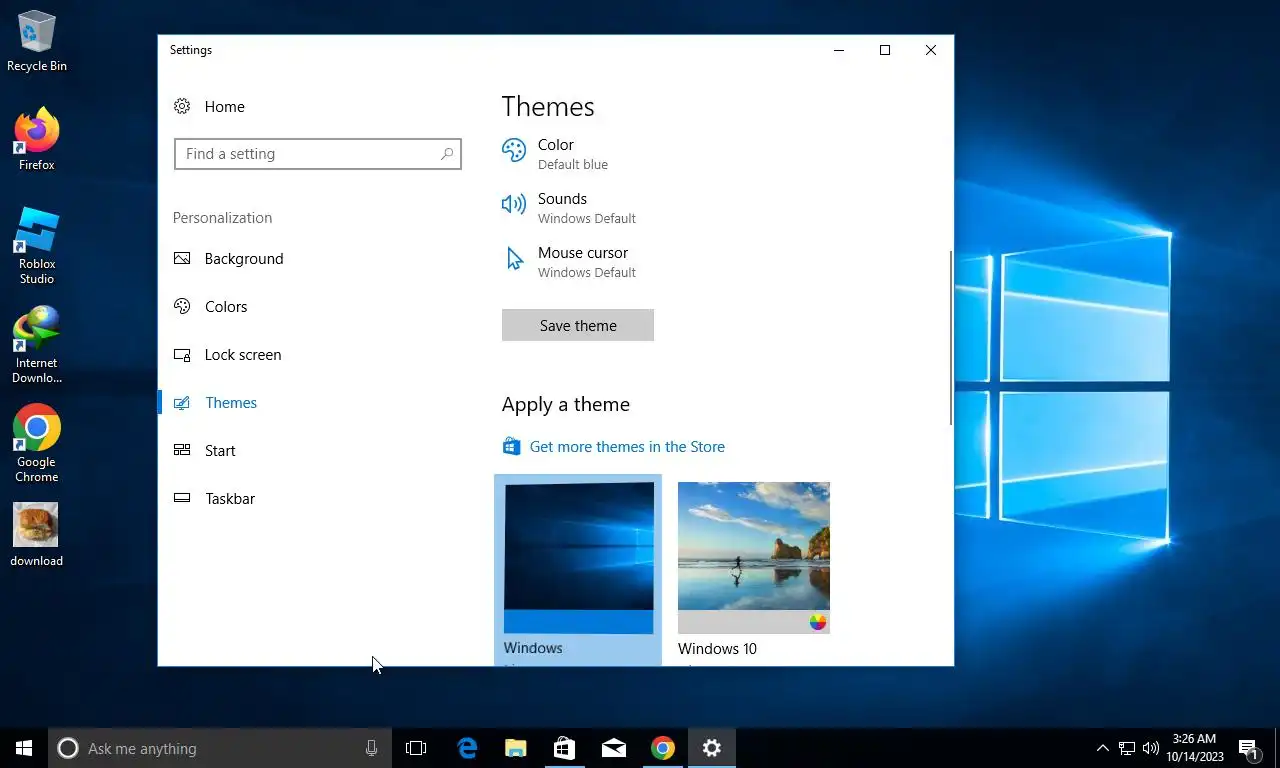This screenshot has width=1280, height=768.
Task: Open Google Chrome desktop shortcut
Action: pos(37,444)
